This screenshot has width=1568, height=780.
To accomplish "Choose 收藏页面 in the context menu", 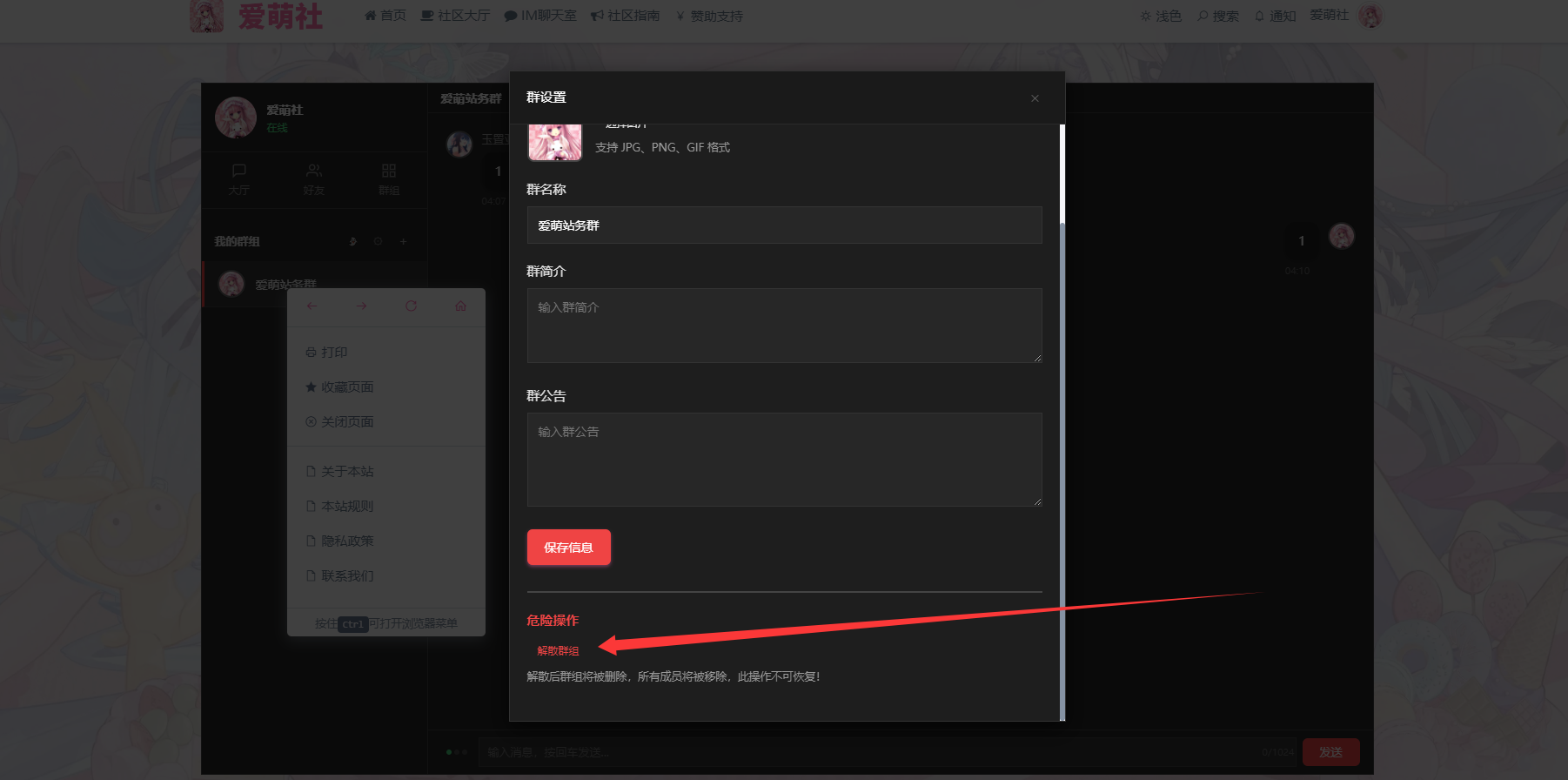I will tap(339, 387).
